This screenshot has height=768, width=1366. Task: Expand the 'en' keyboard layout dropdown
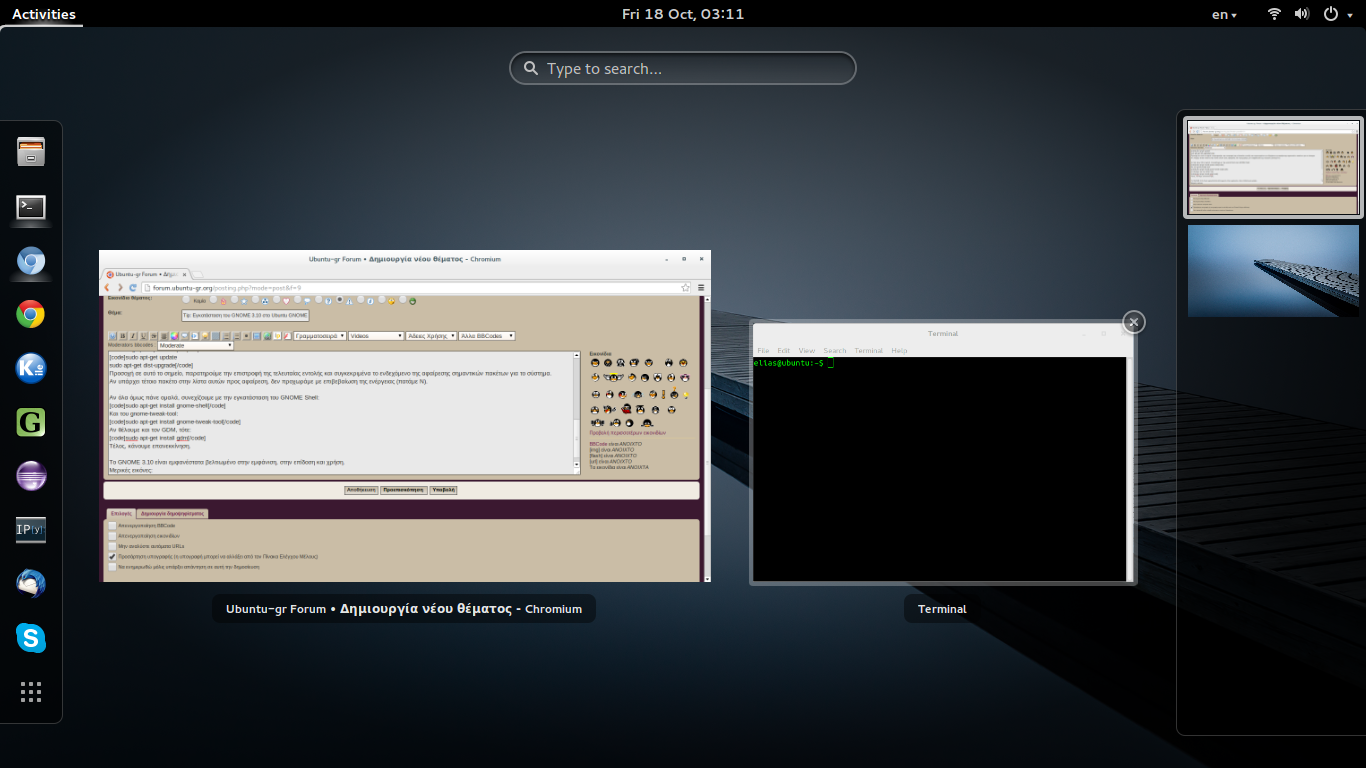tap(1224, 14)
